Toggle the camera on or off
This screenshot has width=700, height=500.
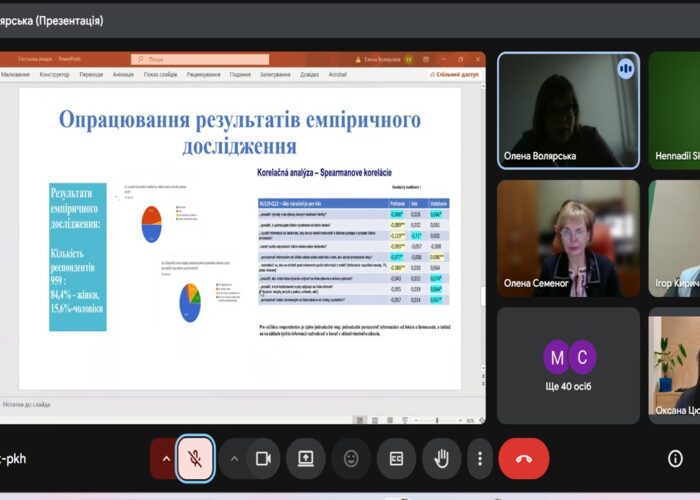tap(264, 459)
